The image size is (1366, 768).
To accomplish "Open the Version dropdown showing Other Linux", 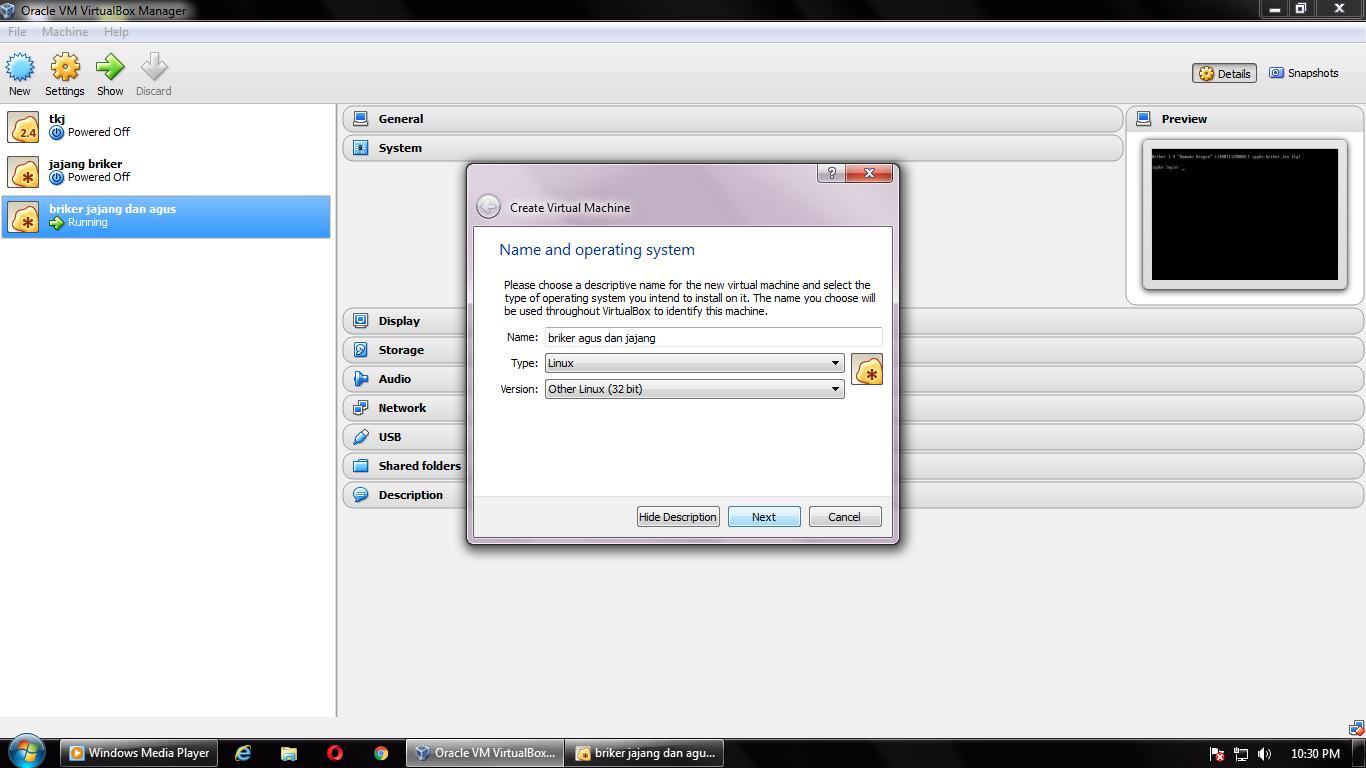I will (x=694, y=389).
